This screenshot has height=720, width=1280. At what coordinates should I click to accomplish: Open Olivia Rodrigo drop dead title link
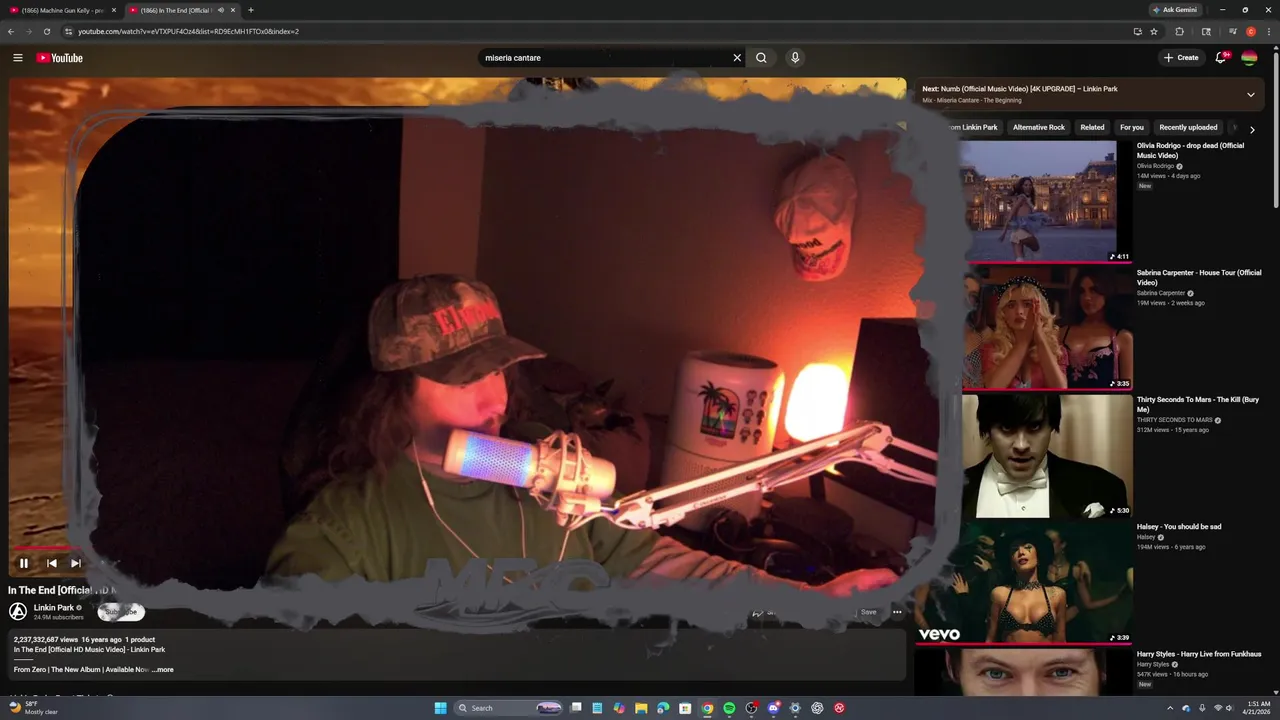(1190, 151)
